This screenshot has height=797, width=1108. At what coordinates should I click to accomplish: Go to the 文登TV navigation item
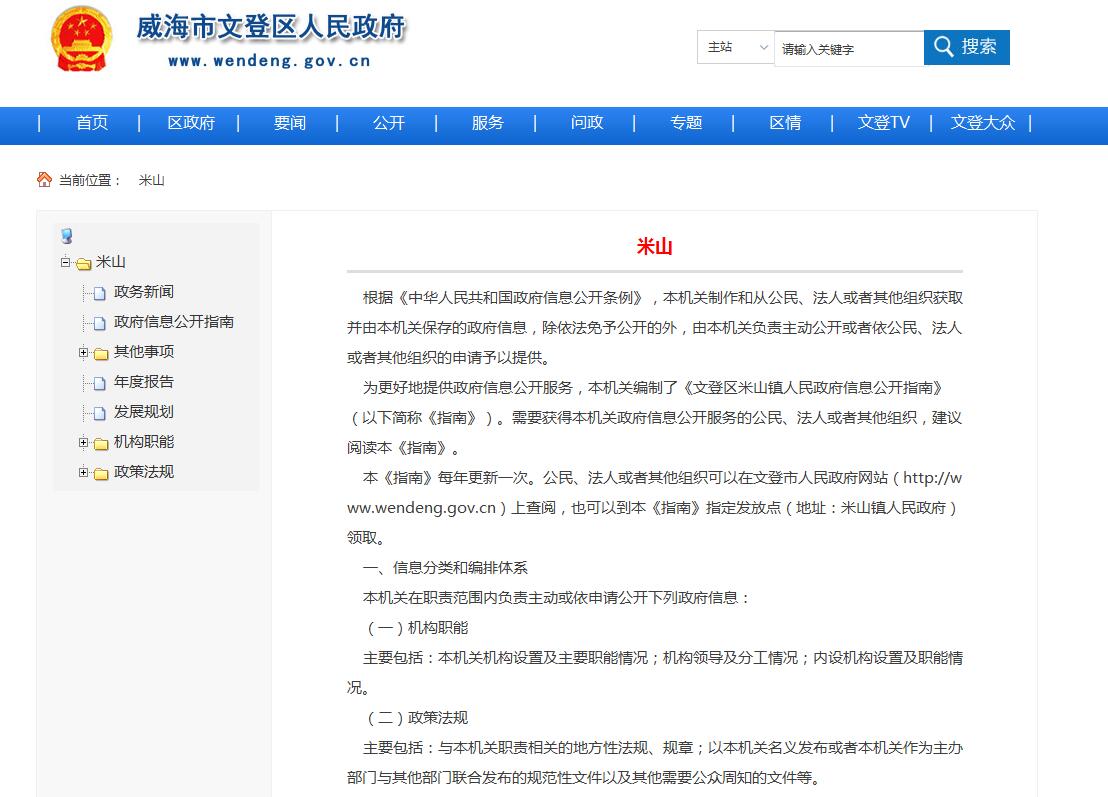[883, 123]
